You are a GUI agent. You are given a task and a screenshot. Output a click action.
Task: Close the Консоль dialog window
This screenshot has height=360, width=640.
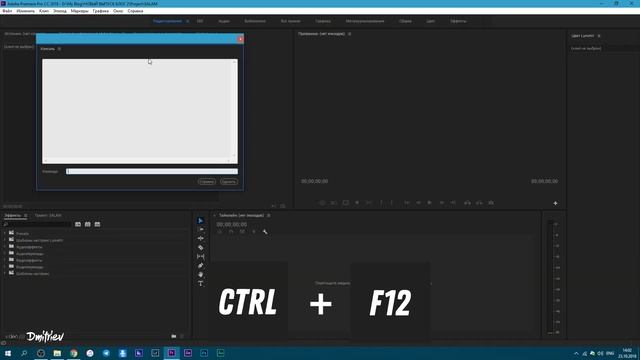tap(240, 39)
